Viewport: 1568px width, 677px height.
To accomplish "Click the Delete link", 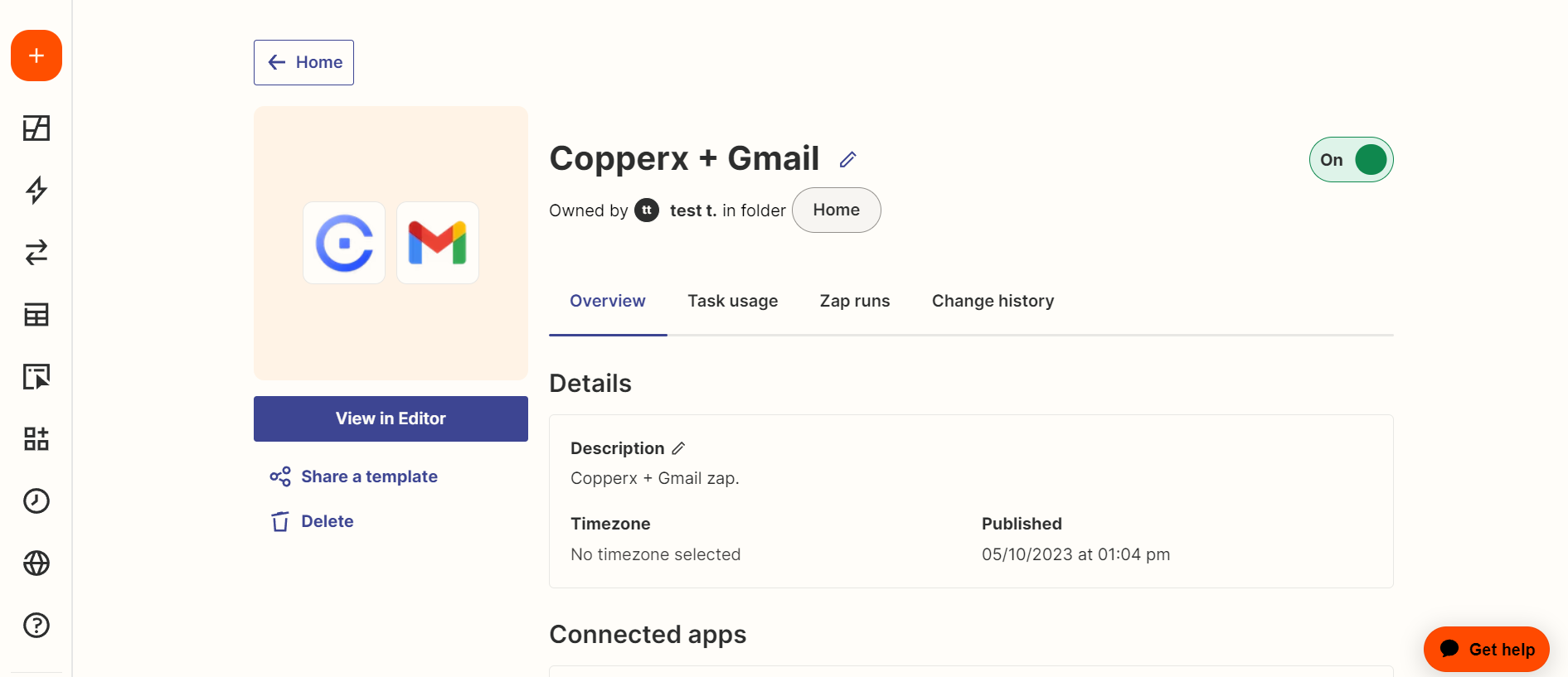I will tap(312, 521).
